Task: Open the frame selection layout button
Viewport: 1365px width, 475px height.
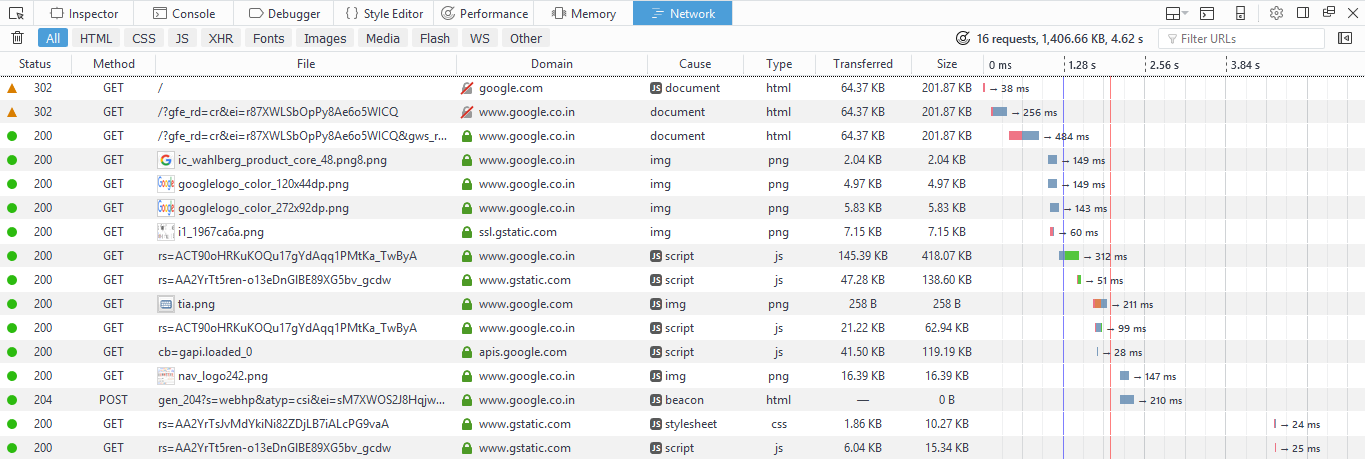Action: 1176,13
